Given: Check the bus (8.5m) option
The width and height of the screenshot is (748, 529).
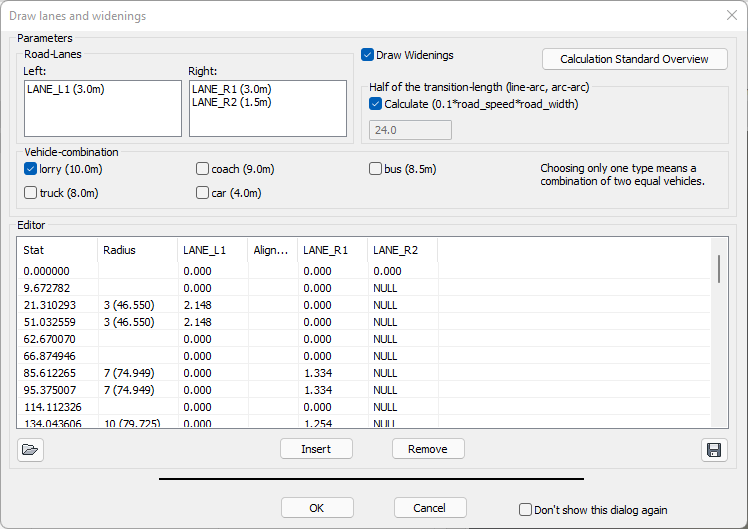Looking at the screenshot, I should [376, 169].
